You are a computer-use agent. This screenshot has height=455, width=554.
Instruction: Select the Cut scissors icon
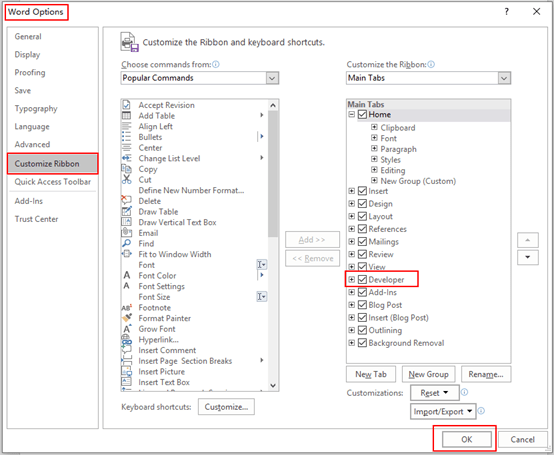pyautogui.click(x=126, y=179)
